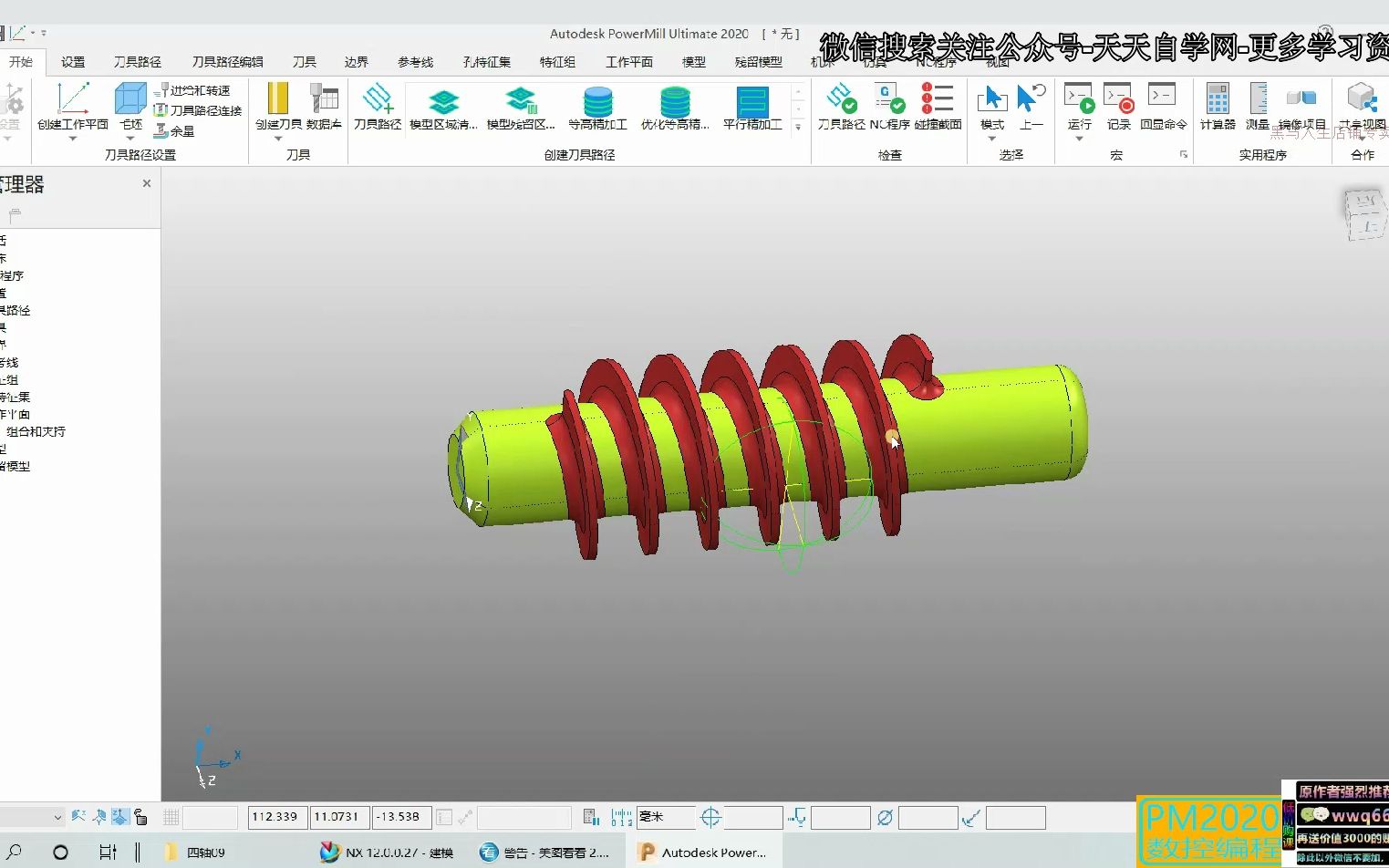Click the Toolpaths (刀具路径) strategy icon

[x=378, y=98]
